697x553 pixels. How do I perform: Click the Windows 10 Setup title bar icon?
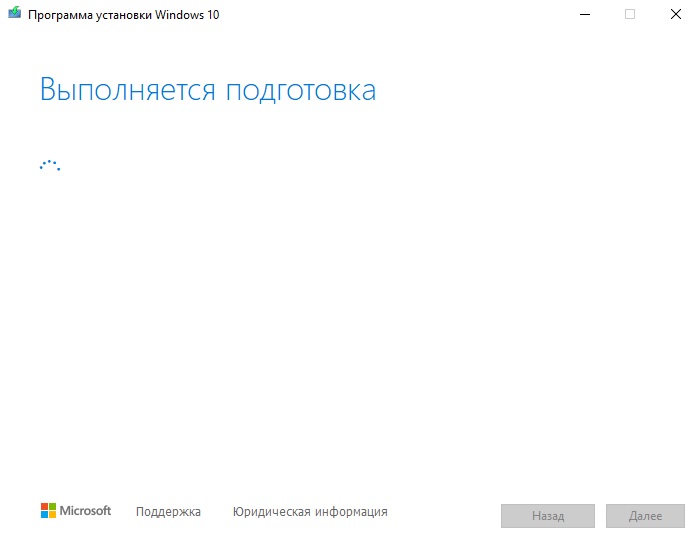15,13
